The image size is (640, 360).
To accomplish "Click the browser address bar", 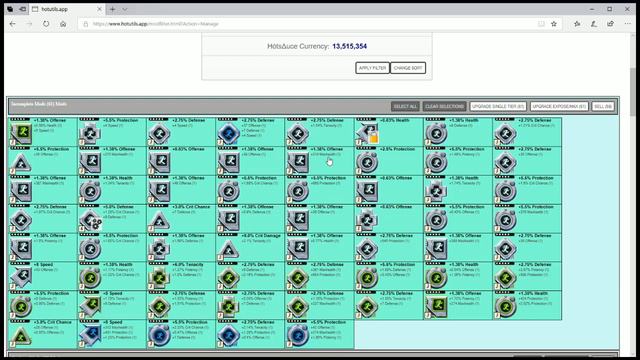I will 310,24.
